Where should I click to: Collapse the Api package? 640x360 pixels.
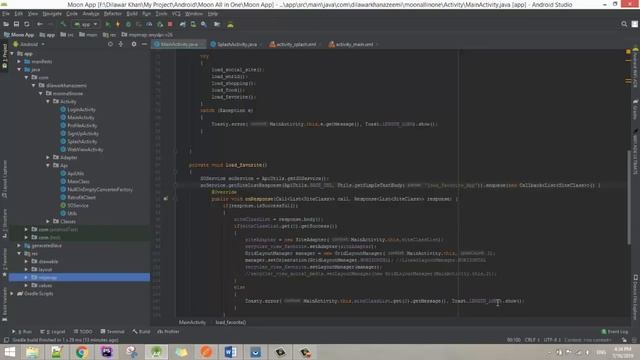tap(48, 165)
